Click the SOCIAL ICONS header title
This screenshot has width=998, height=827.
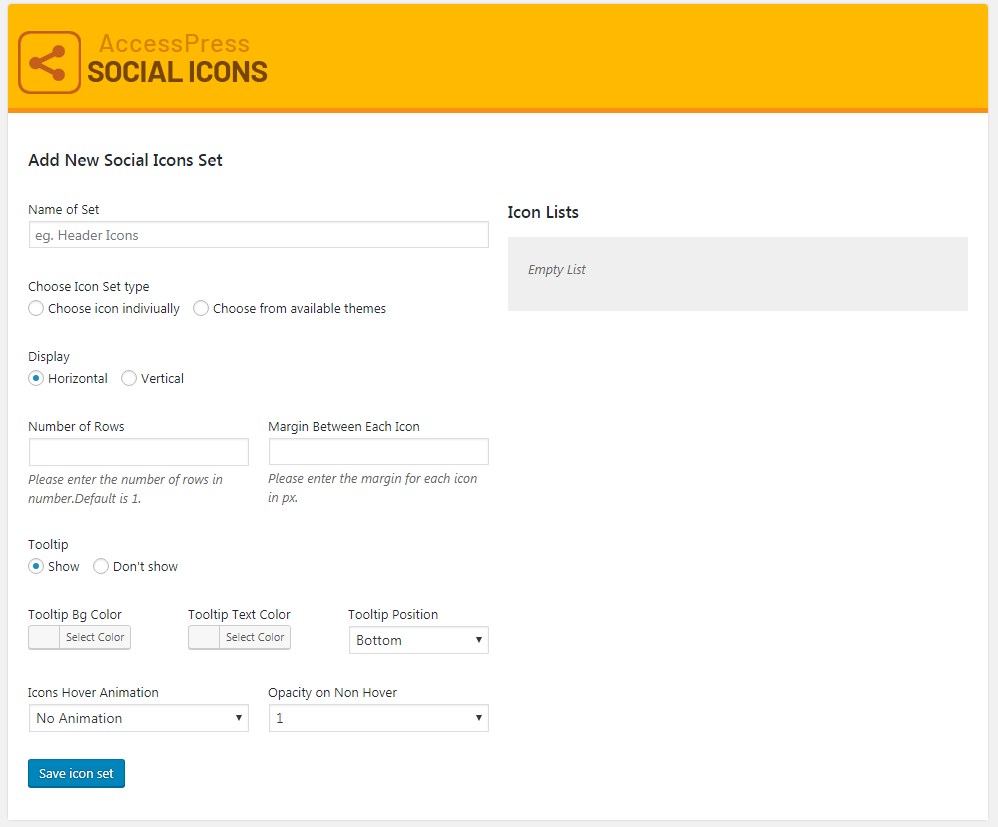tap(177, 72)
